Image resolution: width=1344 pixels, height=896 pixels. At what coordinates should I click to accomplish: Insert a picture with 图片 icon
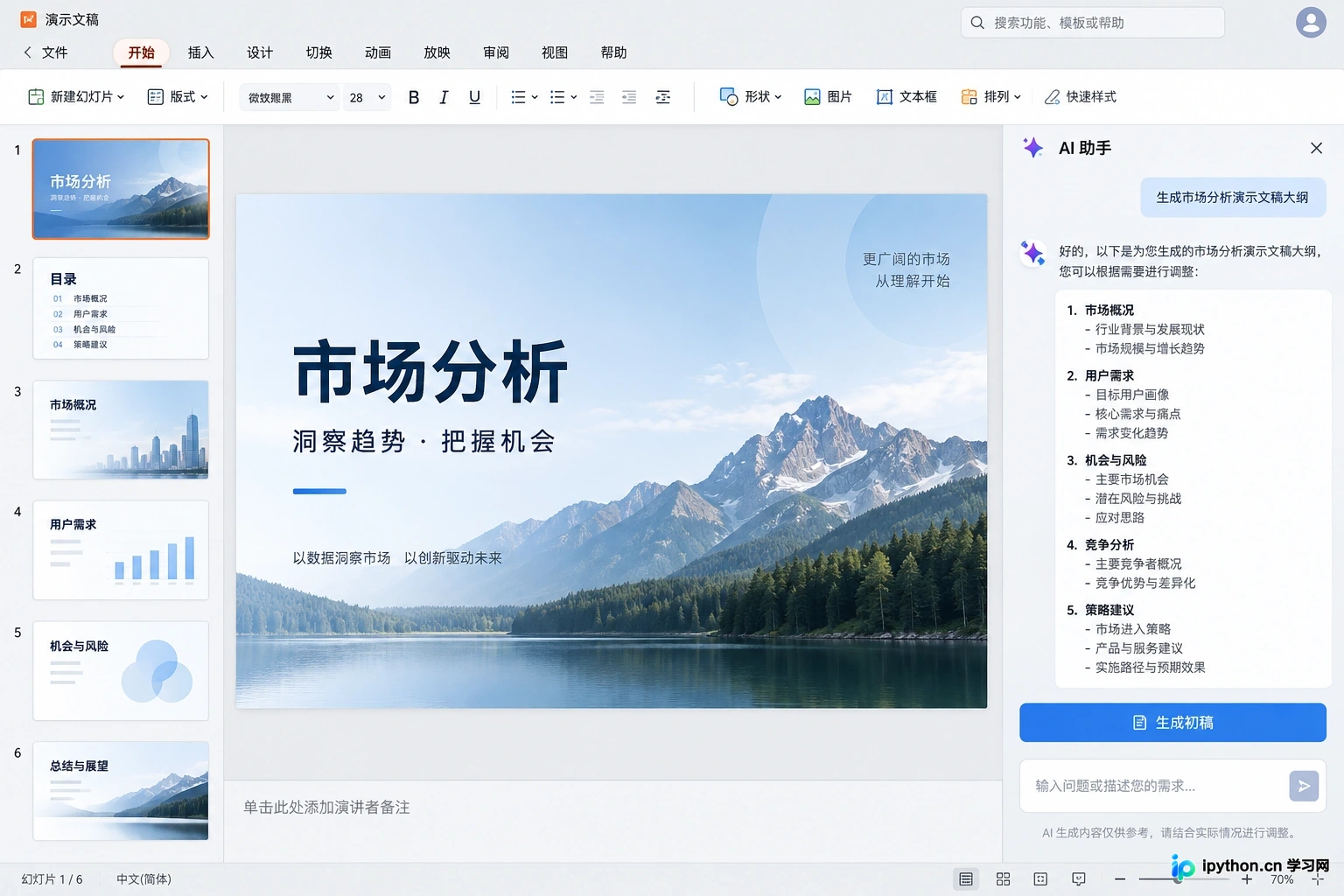828,97
